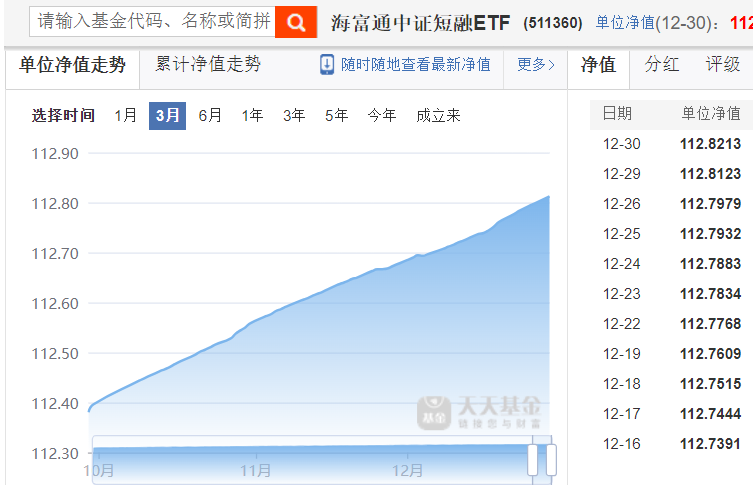Click the 112.50 y-axis label

click(55, 353)
